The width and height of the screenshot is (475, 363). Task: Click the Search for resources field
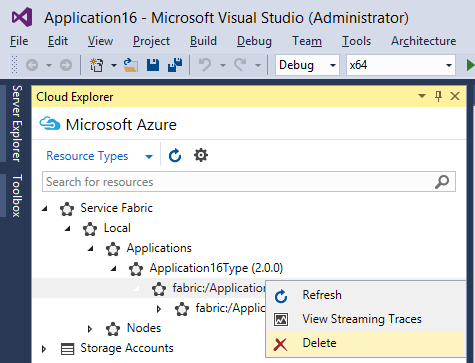pos(249,182)
